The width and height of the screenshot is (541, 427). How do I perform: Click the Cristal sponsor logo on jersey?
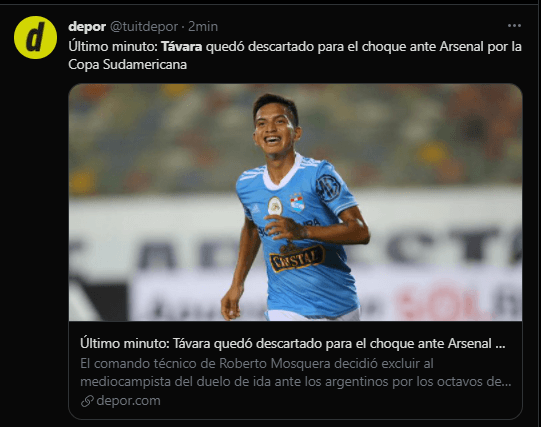(297, 257)
